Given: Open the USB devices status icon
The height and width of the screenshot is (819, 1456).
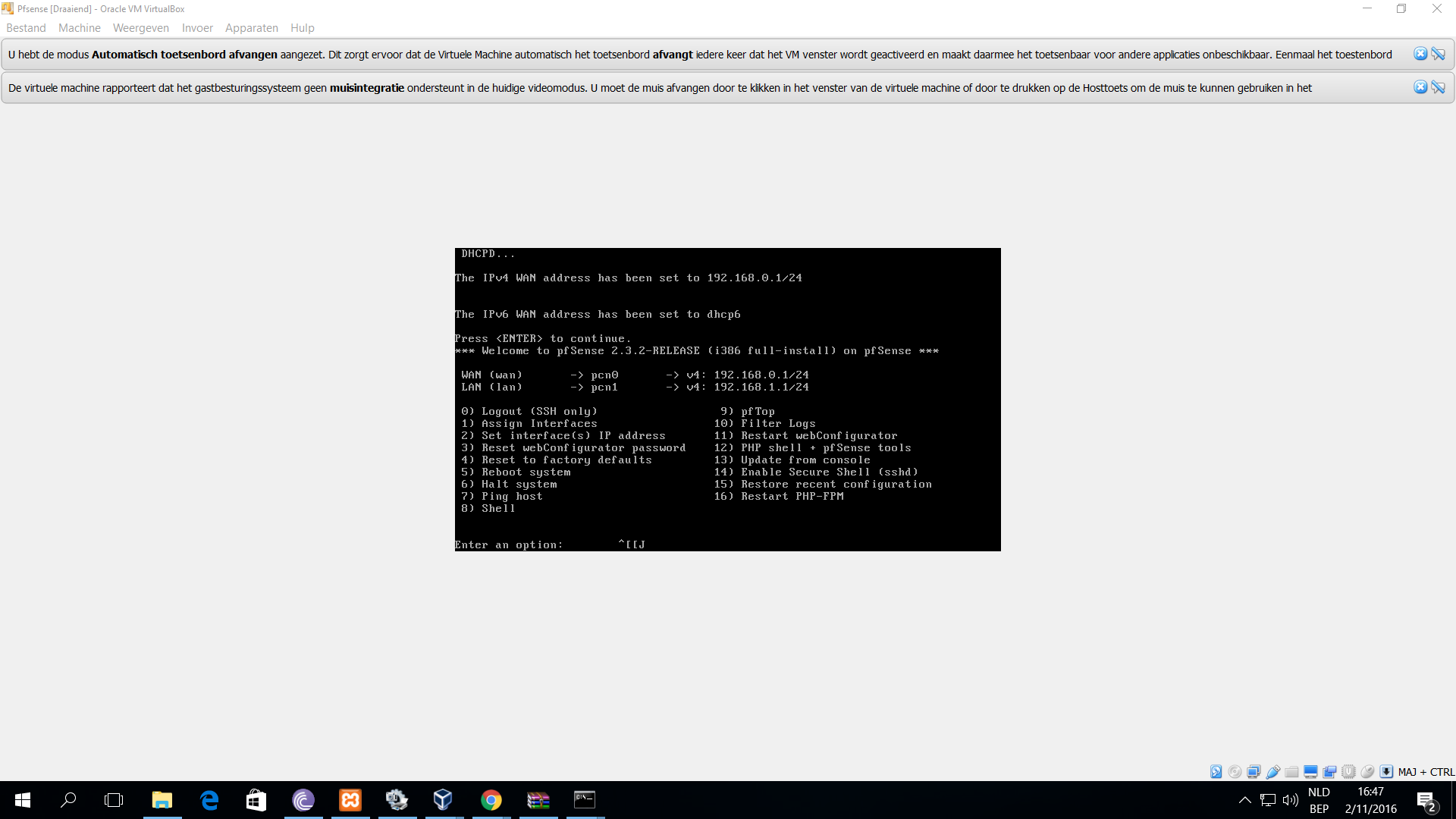Looking at the screenshot, I should [x=1272, y=772].
